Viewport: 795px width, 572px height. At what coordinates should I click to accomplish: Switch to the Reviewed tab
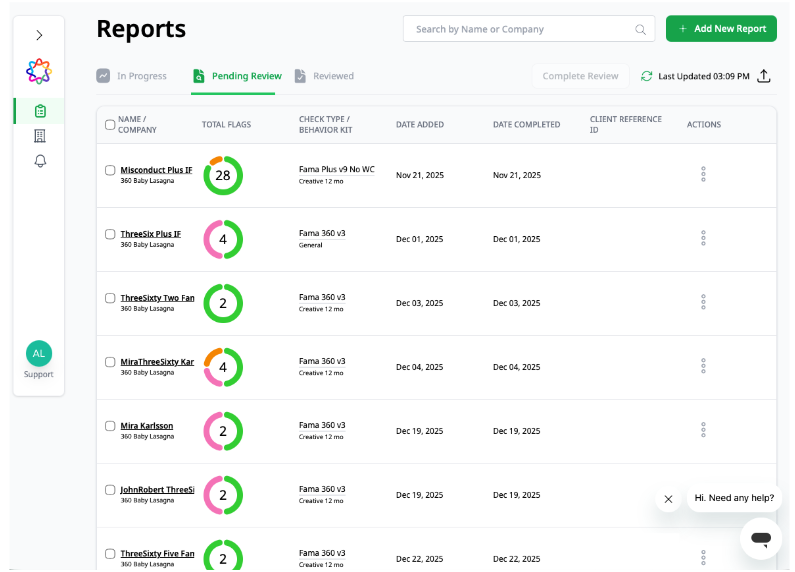tap(324, 76)
